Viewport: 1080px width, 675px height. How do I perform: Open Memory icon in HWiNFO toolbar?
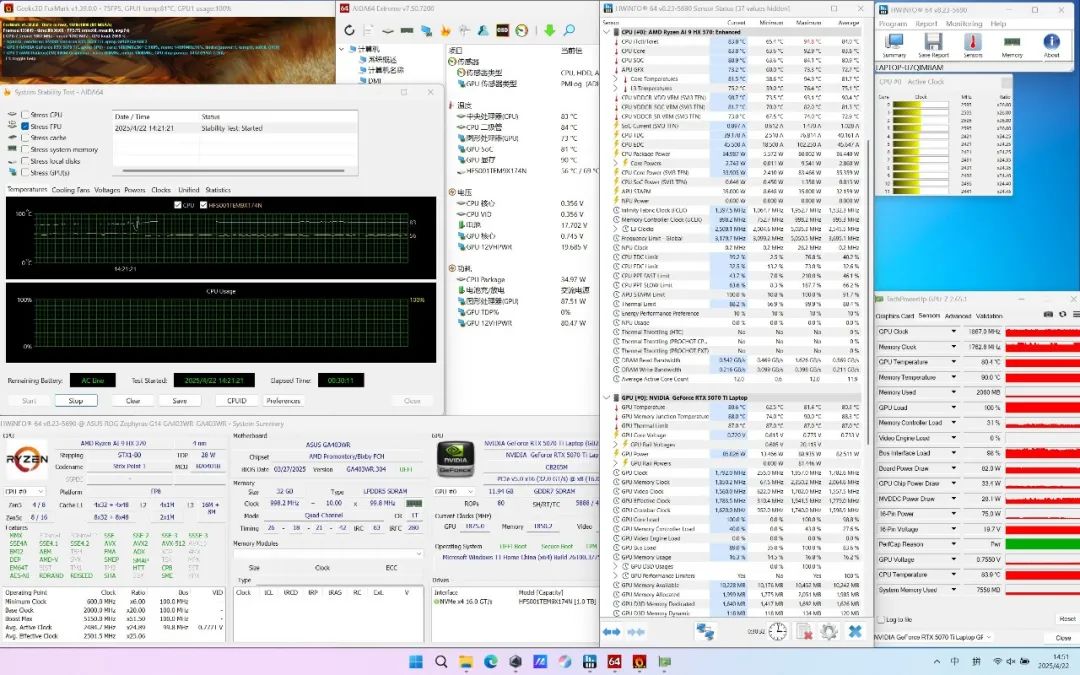pyautogui.click(x=1012, y=45)
